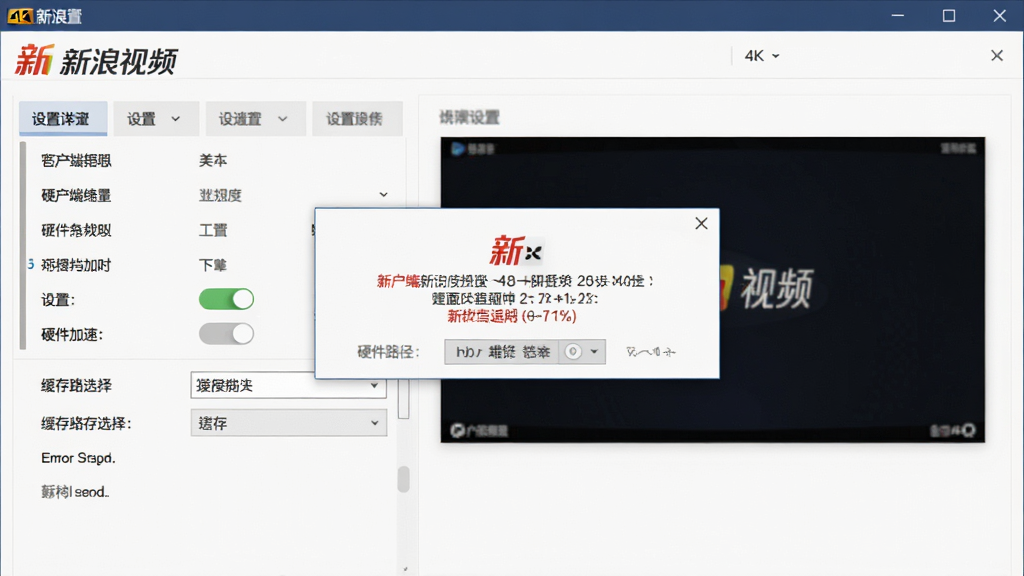
Task: Click the 硬件加速 label
Action: 72,334
